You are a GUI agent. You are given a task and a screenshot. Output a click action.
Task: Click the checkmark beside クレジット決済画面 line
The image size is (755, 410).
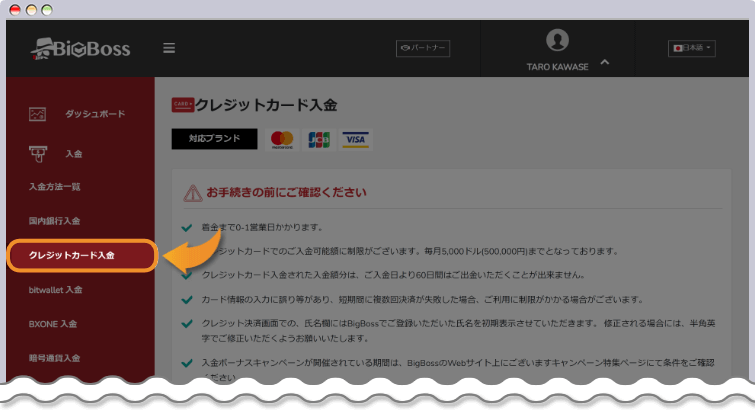(187, 324)
